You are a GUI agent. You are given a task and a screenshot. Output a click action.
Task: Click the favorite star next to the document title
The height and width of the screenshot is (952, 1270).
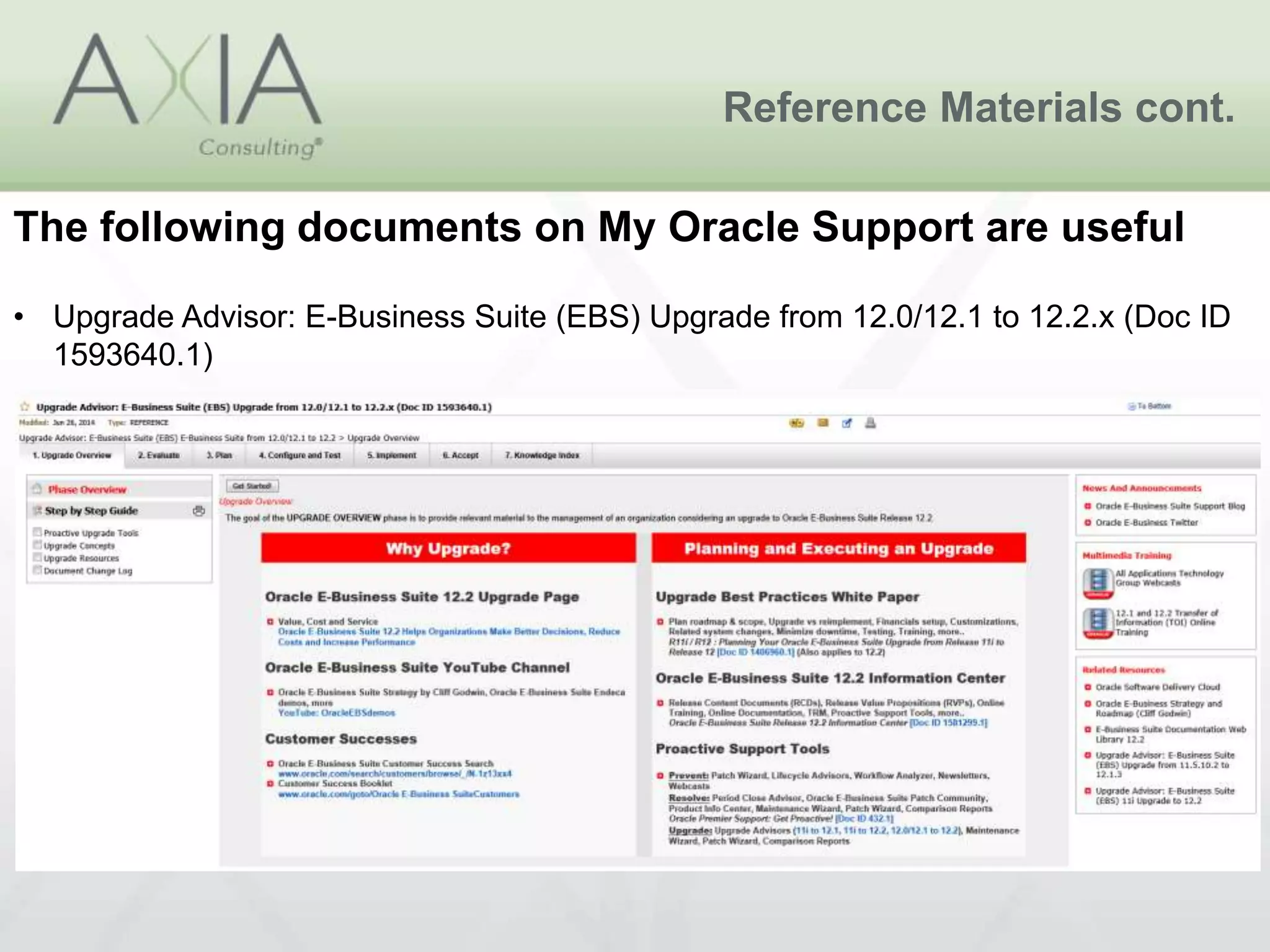[25, 407]
